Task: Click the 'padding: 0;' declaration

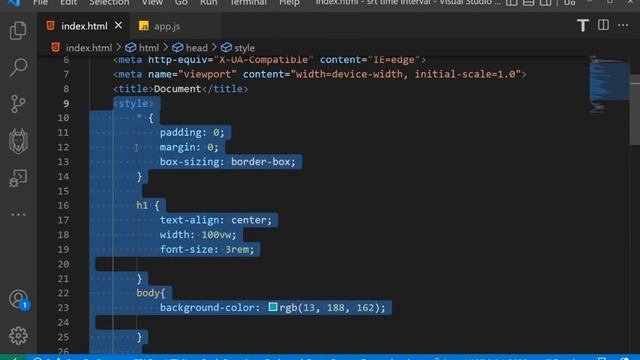Action: tap(192, 133)
